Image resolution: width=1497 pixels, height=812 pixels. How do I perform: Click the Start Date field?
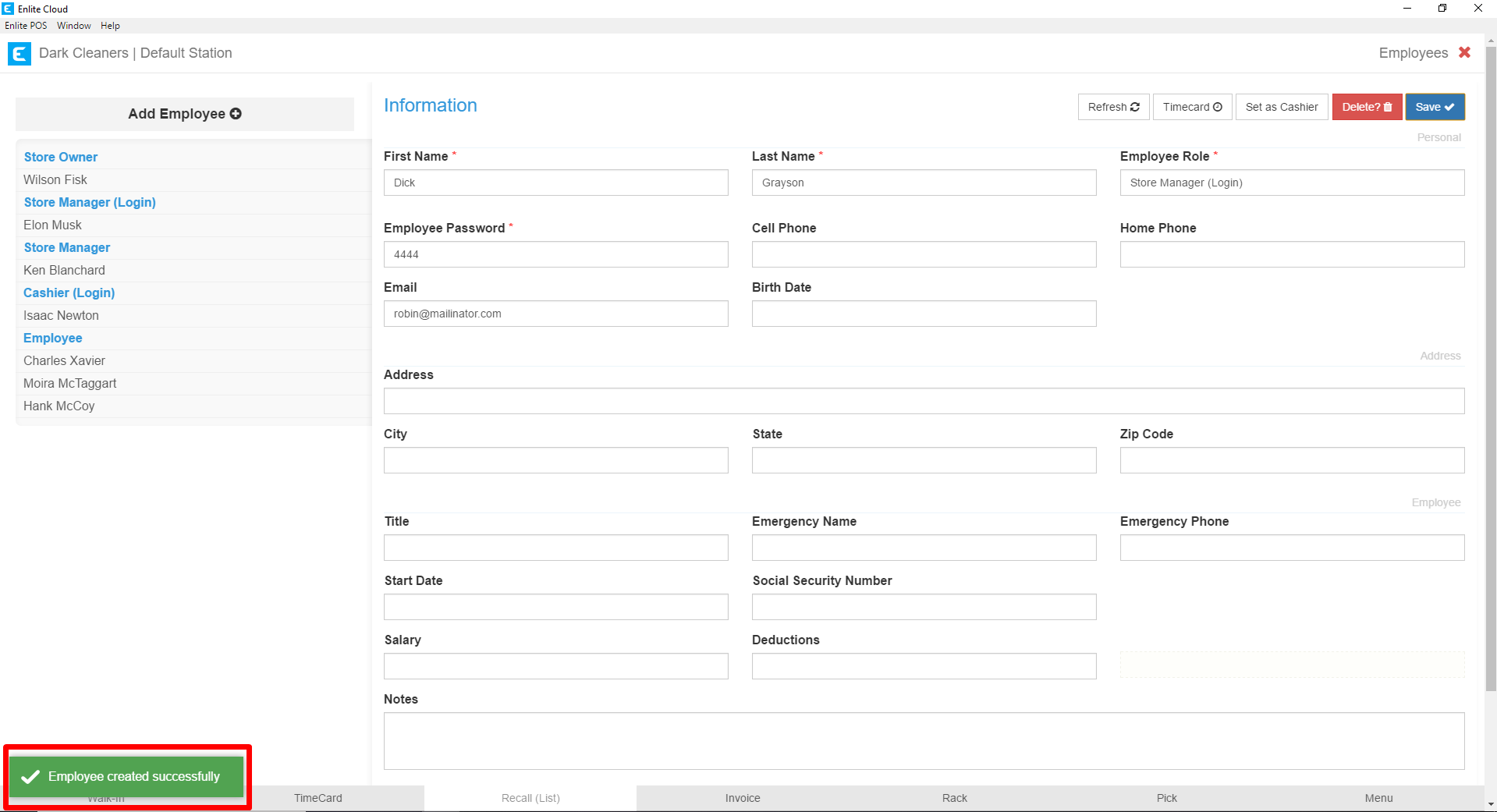(x=556, y=607)
